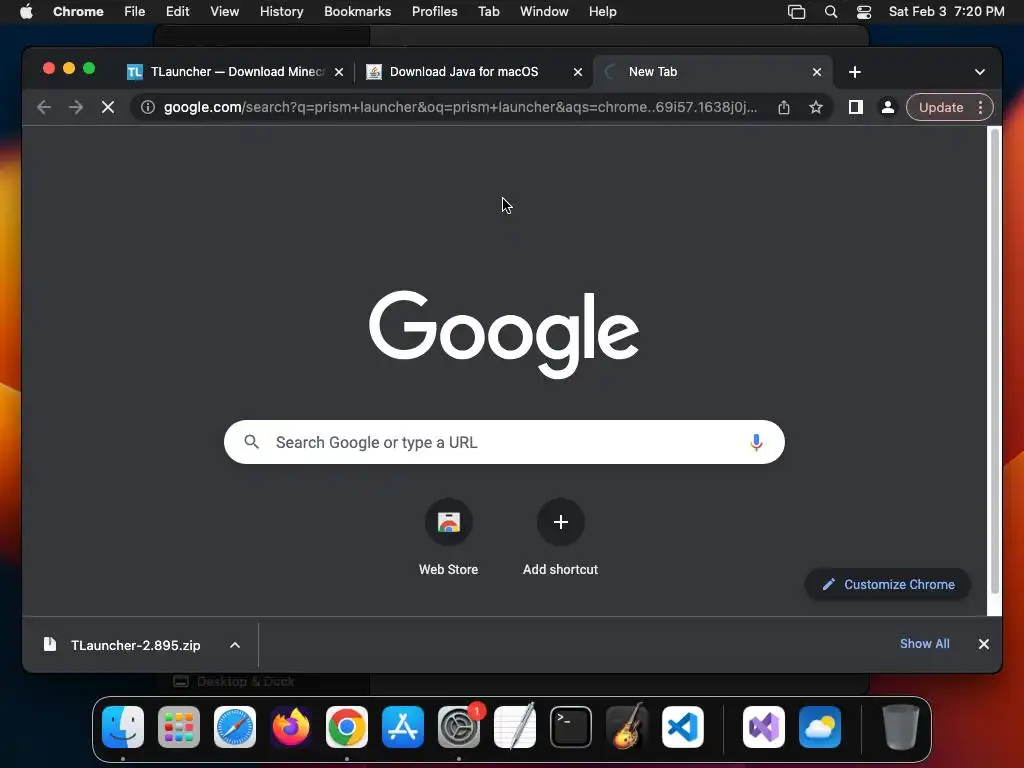Click the magnifier in the Google search box
The height and width of the screenshot is (768, 1024).
(251, 442)
